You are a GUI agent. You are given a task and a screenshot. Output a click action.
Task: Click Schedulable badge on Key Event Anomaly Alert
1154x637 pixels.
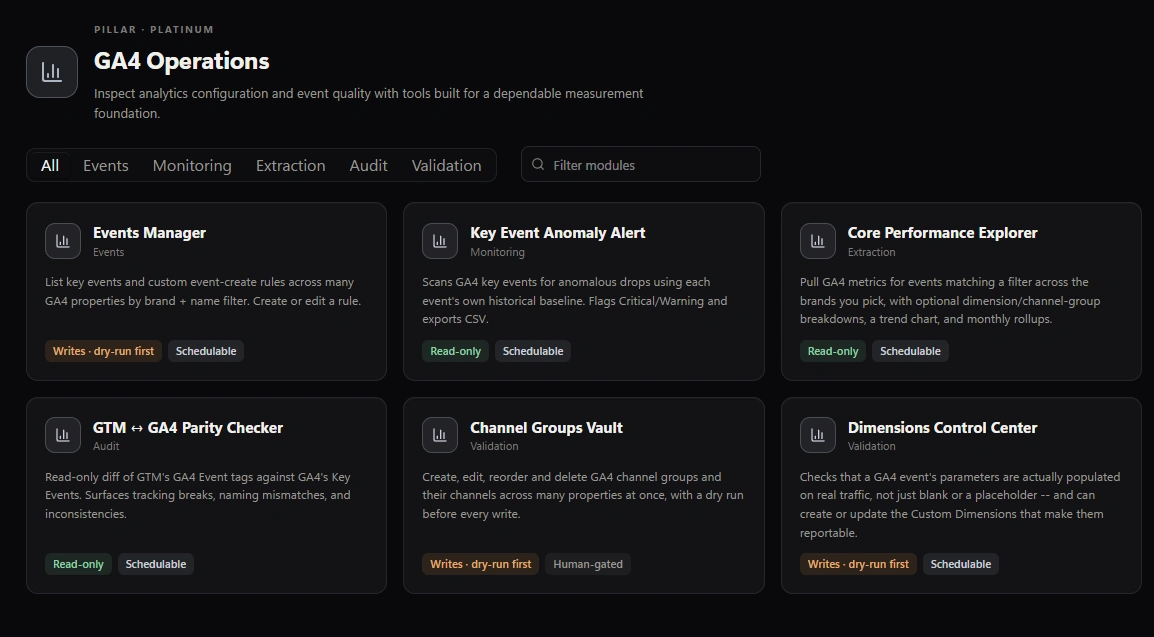coord(533,351)
